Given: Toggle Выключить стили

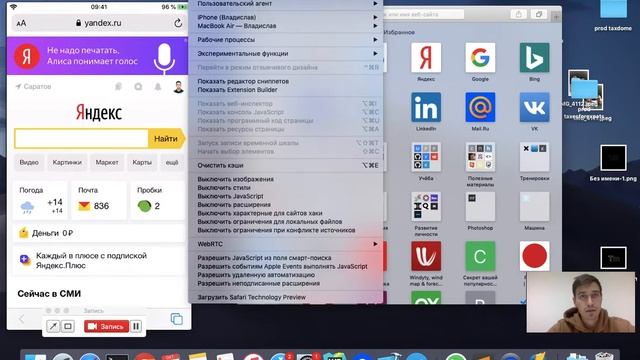Looking at the screenshot, I should pyautogui.click(x=287, y=188).
